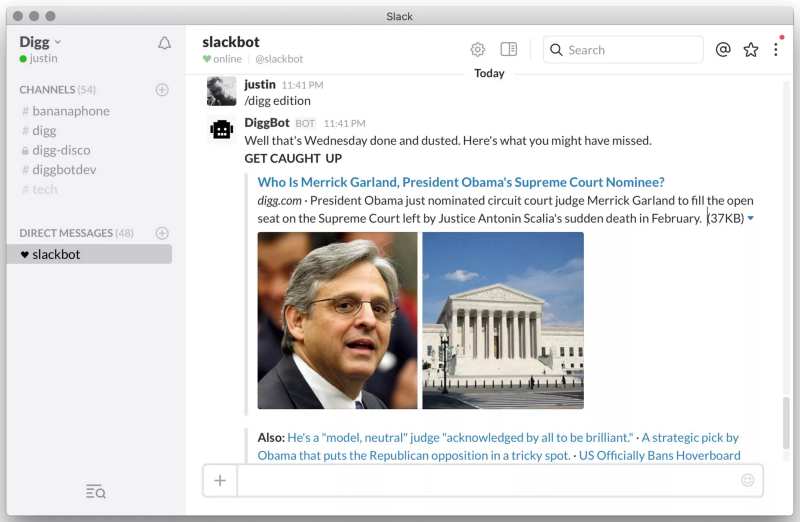Screen dimensions: 800x522
Task: Open the private digg-disco channel
Action: click(56, 151)
